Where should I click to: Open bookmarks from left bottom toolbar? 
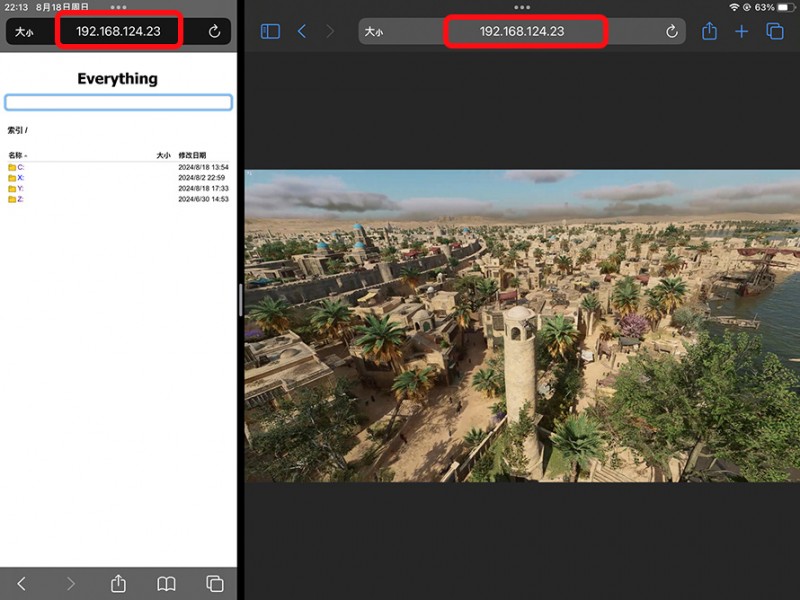[166, 583]
